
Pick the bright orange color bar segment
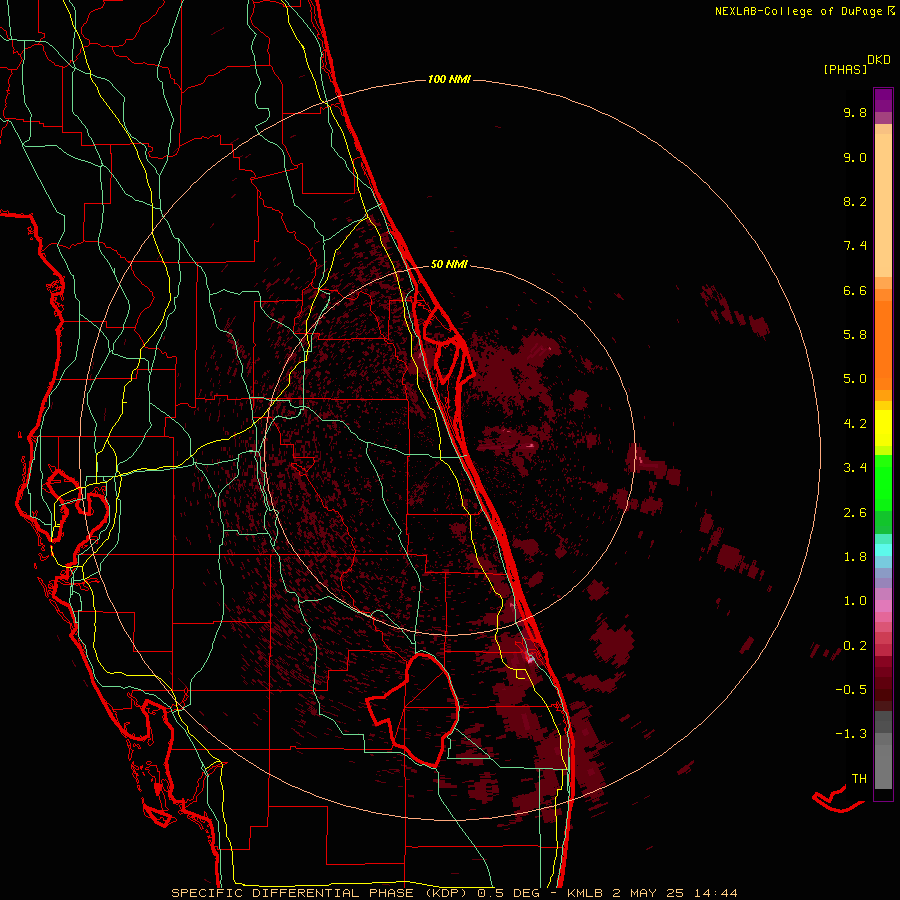(x=883, y=344)
